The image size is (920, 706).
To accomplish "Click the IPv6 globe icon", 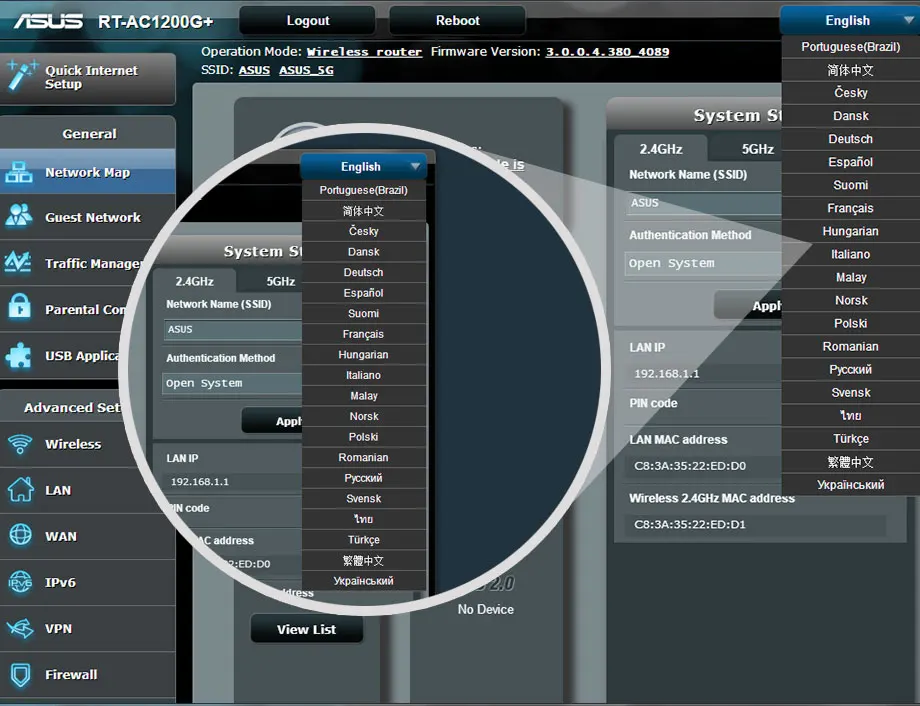I will [x=21, y=582].
